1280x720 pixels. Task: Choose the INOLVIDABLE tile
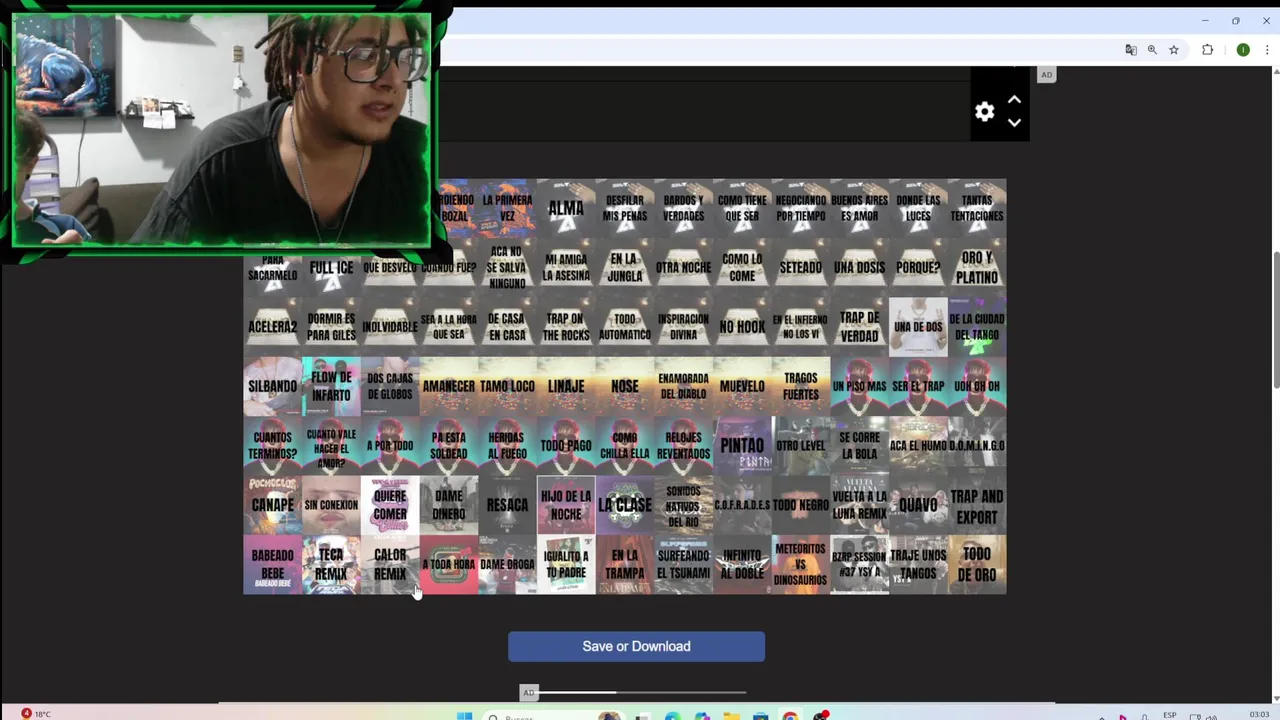[390, 327]
